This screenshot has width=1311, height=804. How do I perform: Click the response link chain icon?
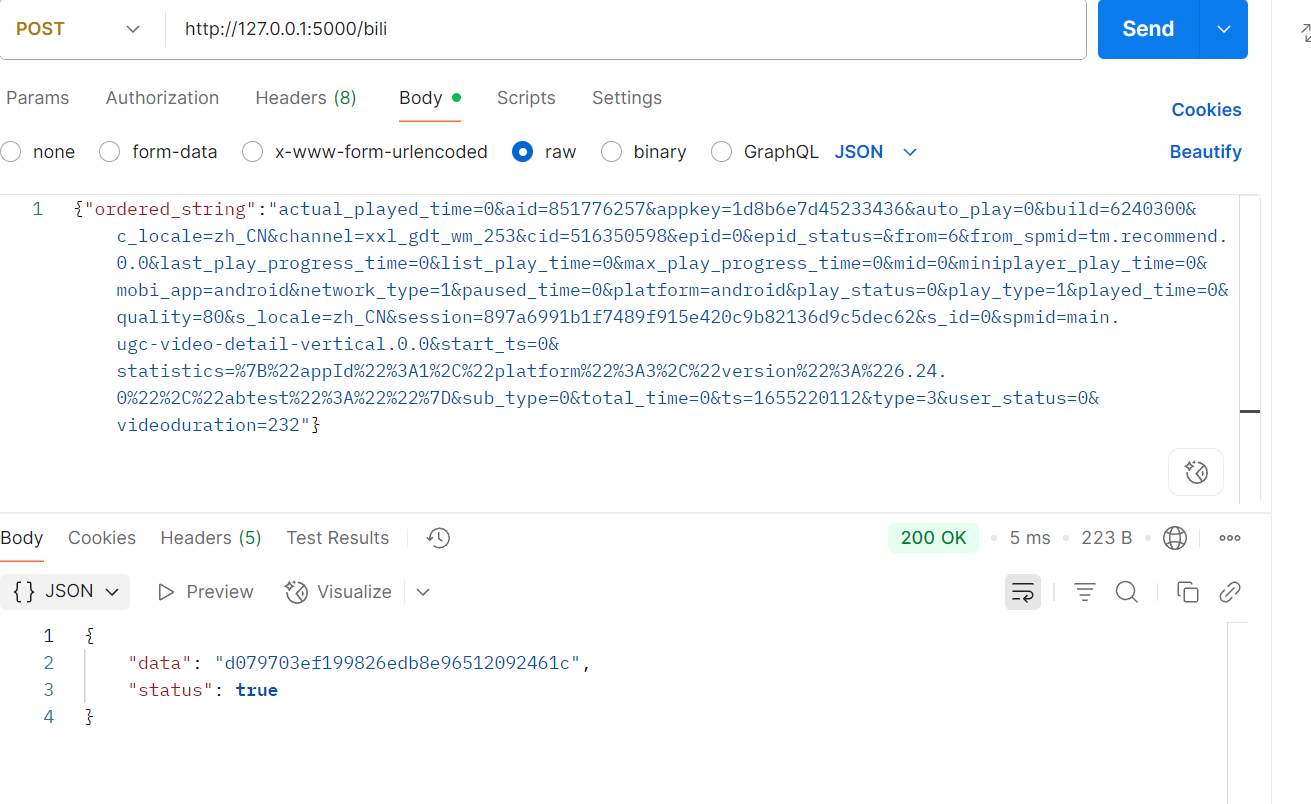[1230, 592]
